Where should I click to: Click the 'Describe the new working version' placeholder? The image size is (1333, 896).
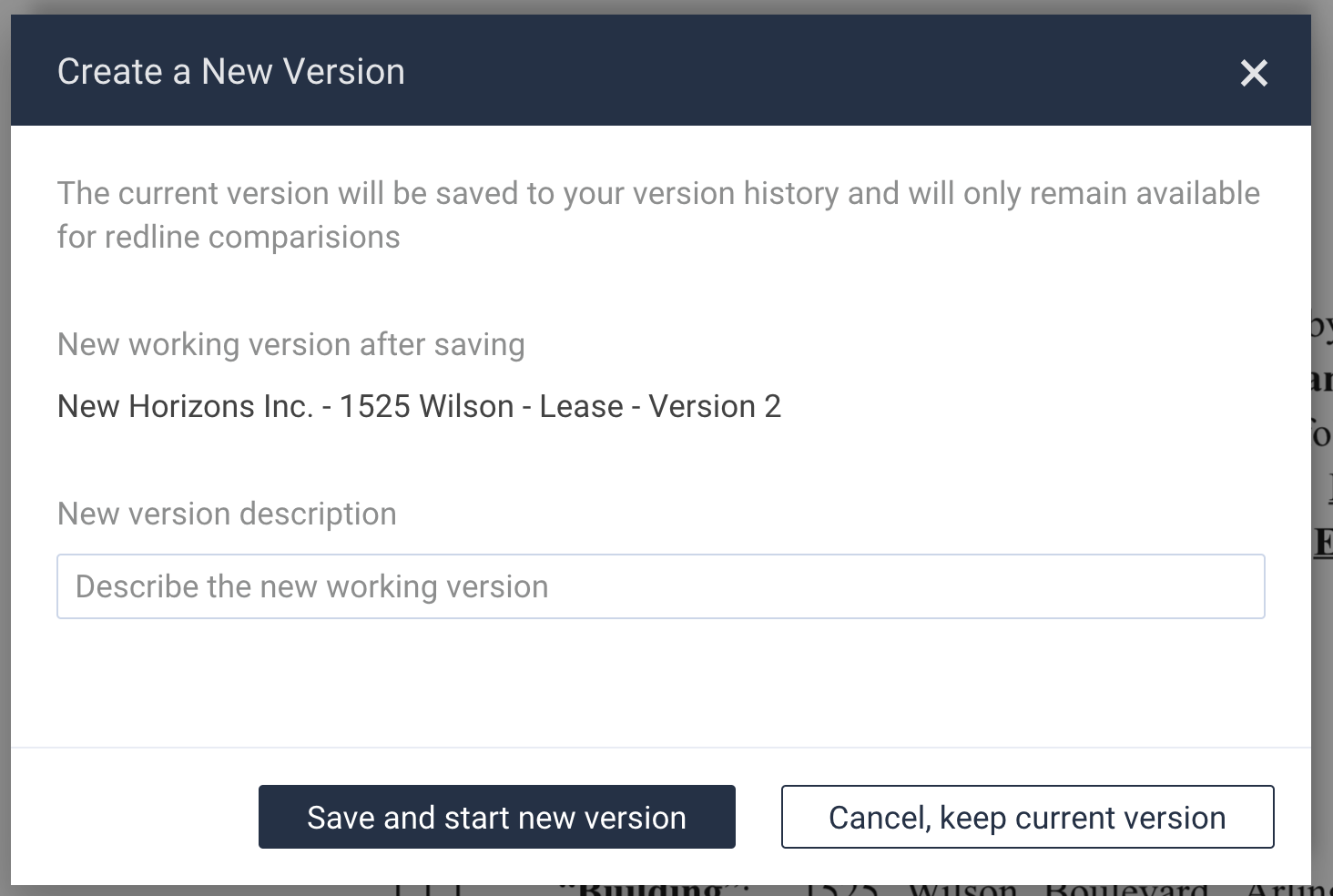pos(311,586)
